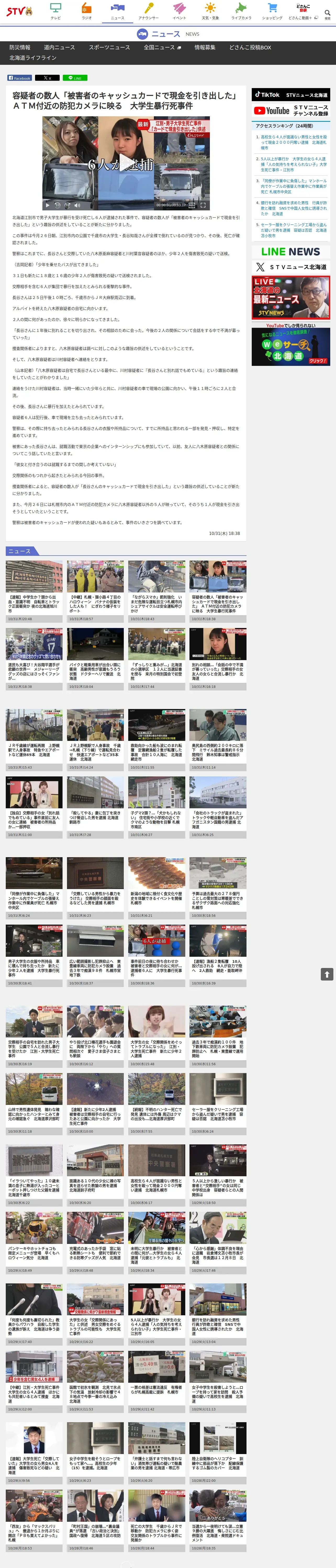Open the LINE NEWS banner
This screenshot has height=1568, width=336.
(x=291, y=251)
